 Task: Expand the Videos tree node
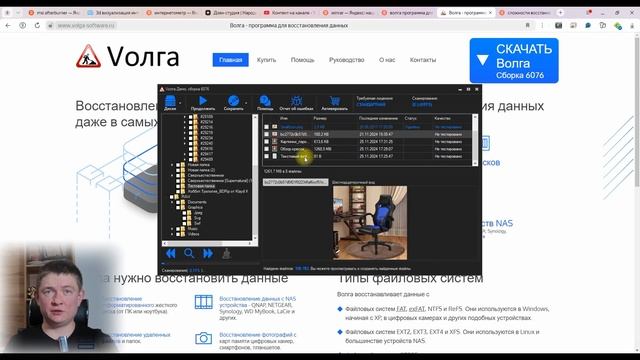[x=172, y=234]
